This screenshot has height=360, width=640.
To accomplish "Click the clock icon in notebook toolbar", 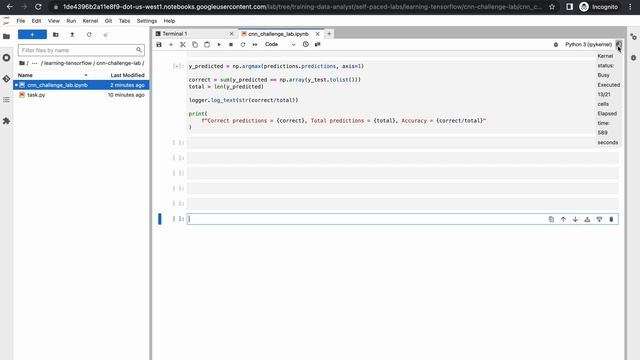I will (306, 44).
